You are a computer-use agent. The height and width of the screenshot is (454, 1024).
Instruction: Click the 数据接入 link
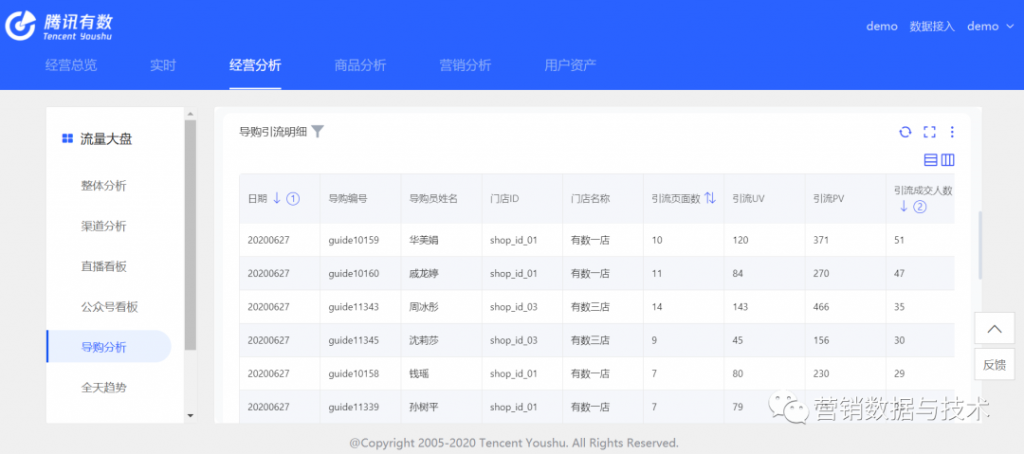[932, 26]
